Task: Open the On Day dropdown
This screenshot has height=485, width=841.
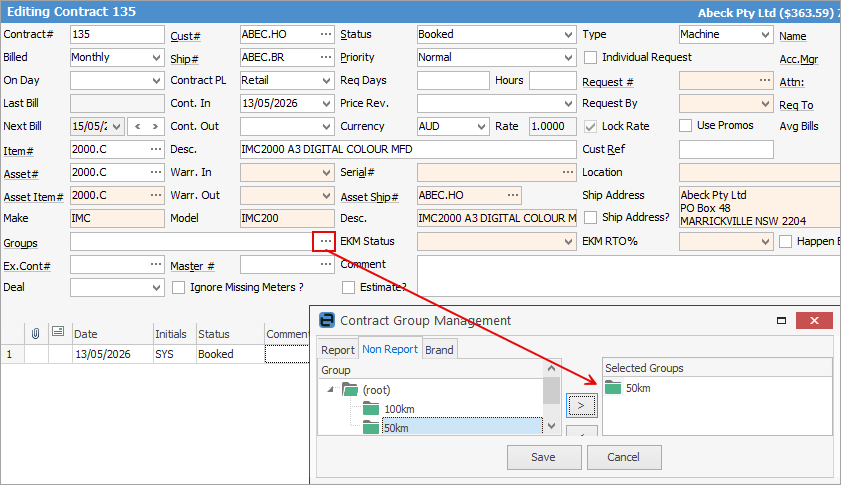Action: pyautogui.click(x=156, y=80)
